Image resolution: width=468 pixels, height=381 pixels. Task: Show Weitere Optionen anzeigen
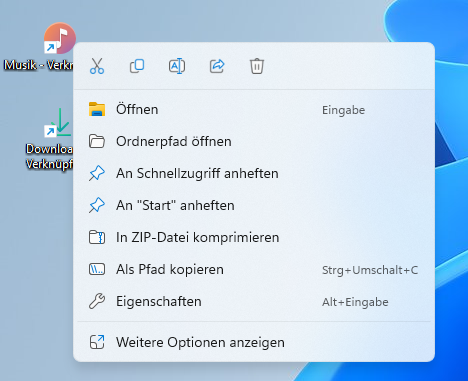(254, 342)
